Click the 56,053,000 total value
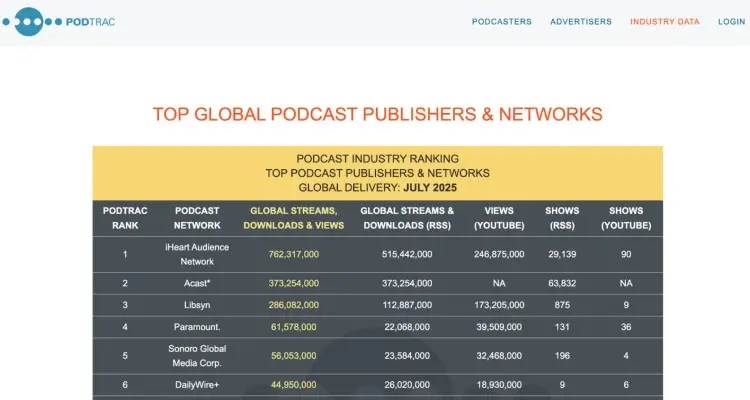This screenshot has width=750, height=400. click(x=294, y=356)
